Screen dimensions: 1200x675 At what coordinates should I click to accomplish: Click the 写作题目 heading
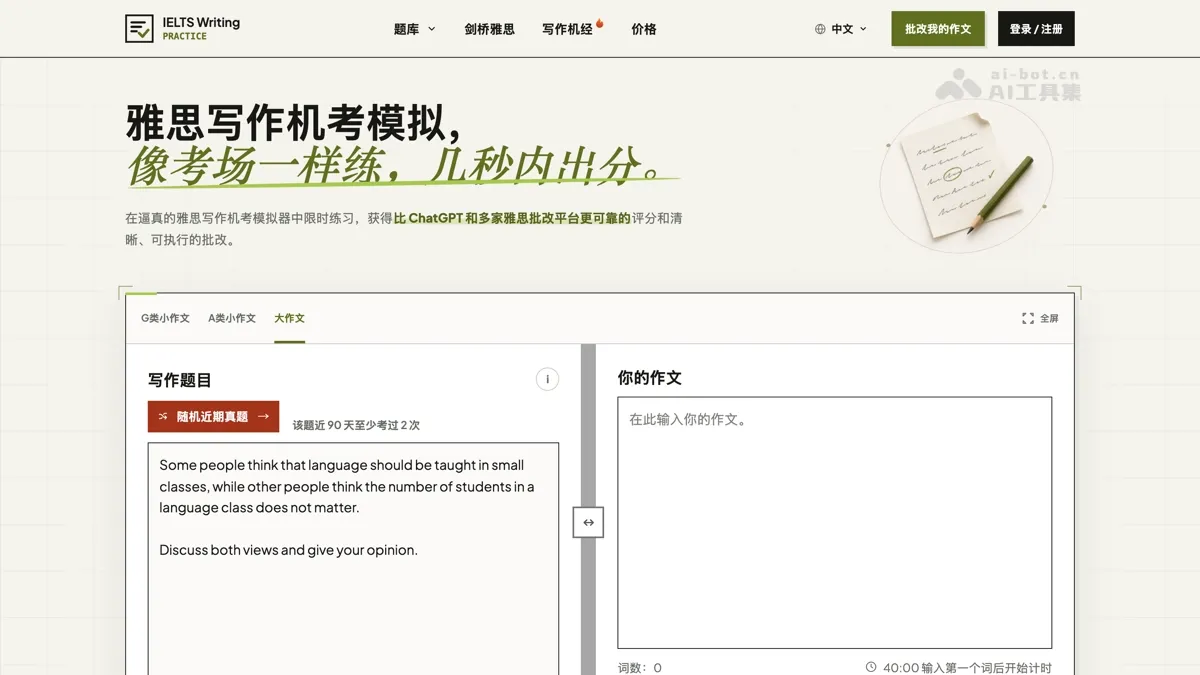180,380
